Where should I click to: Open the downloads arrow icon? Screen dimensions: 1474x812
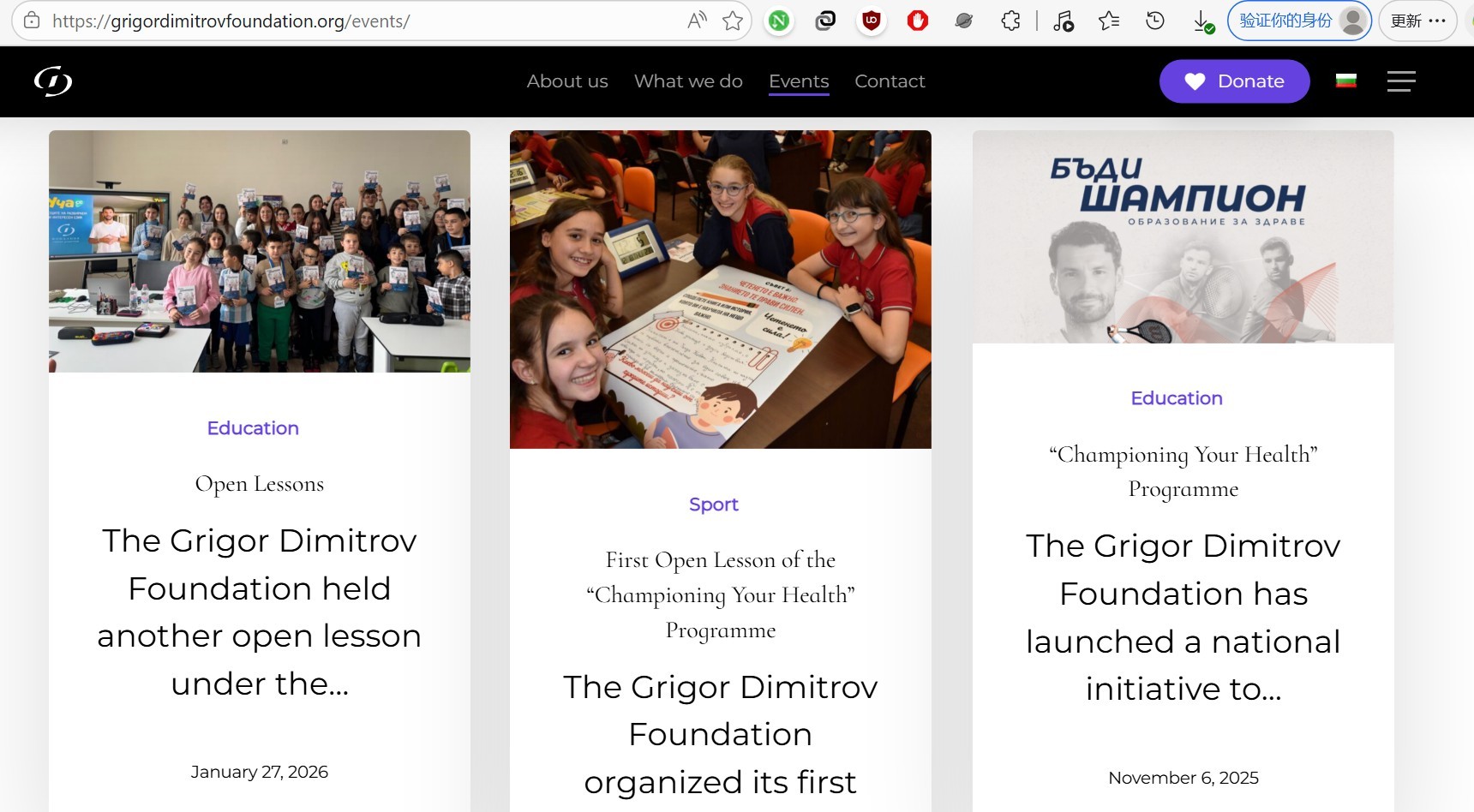[x=1203, y=21]
